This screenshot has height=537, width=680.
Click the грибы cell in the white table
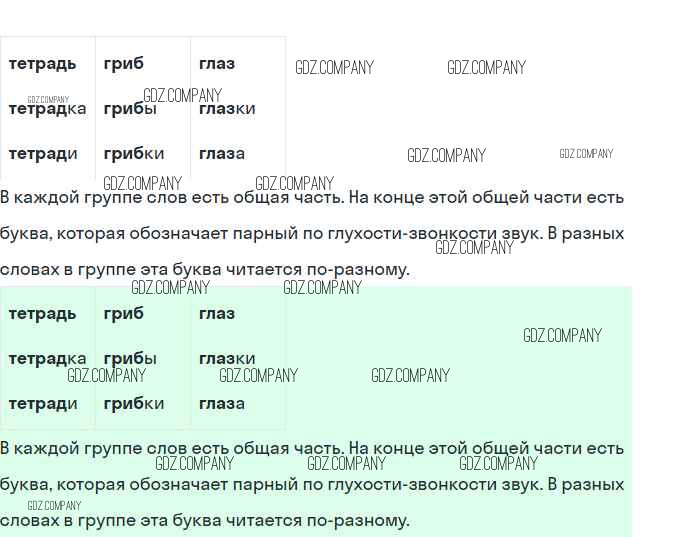coord(130,109)
